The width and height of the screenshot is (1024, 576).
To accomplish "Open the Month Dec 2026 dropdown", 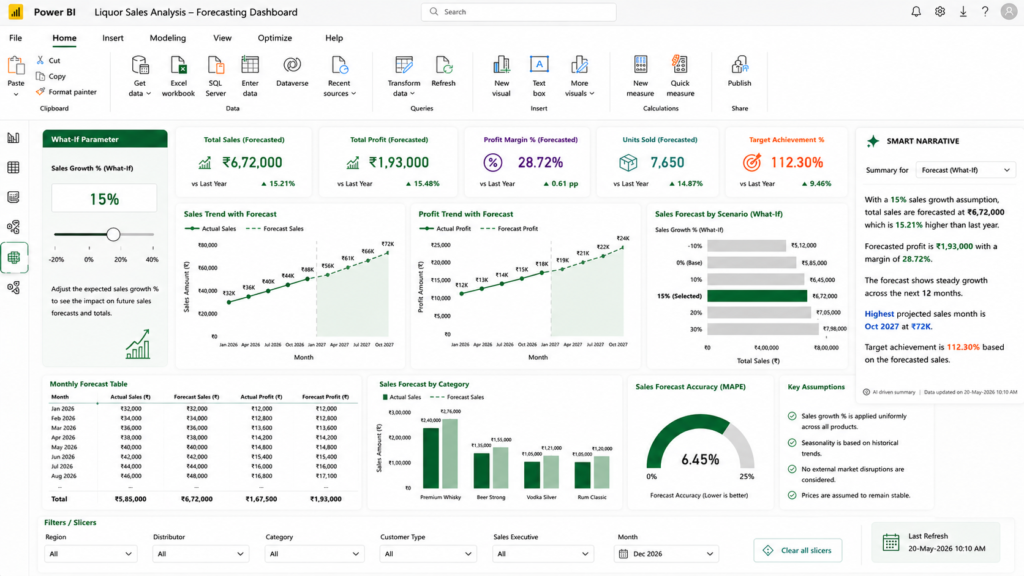I will click(x=666, y=554).
